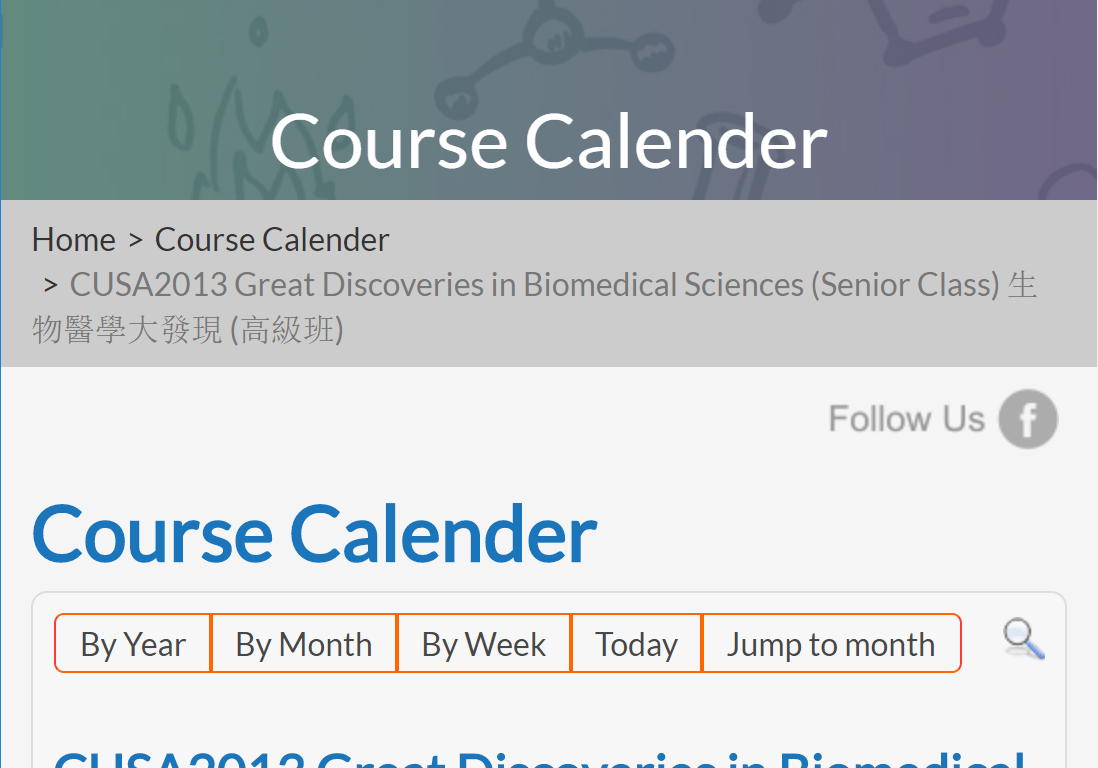The width and height of the screenshot is (1098, 768).
Task: Click the white Course Calender banner title
Action: click(548, 142)
